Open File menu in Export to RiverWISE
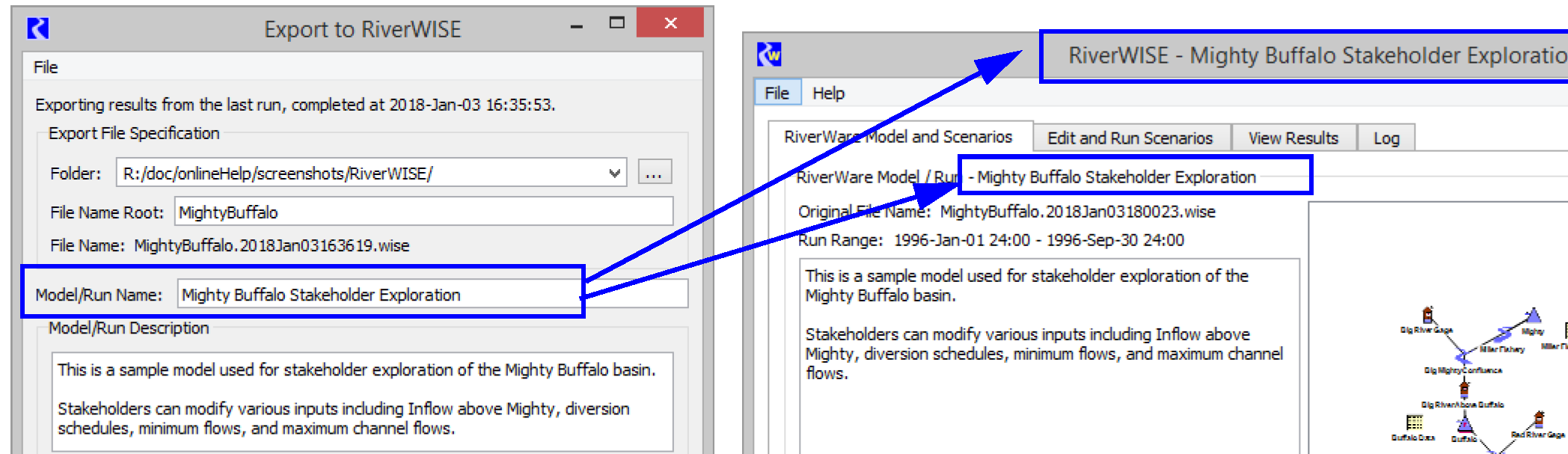Viewport: 1568px width, 454px height. (x=46, y=67)
